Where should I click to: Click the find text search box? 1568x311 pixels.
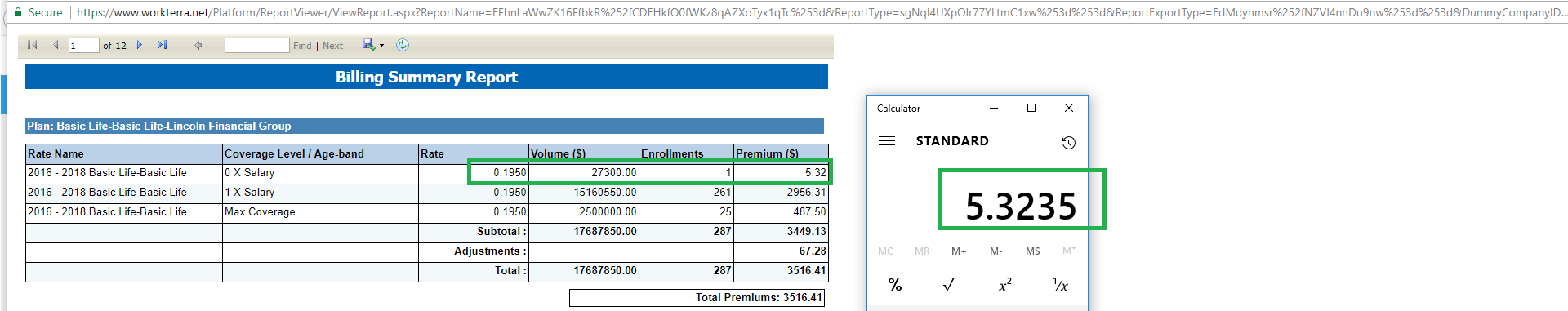click(256, 46)
